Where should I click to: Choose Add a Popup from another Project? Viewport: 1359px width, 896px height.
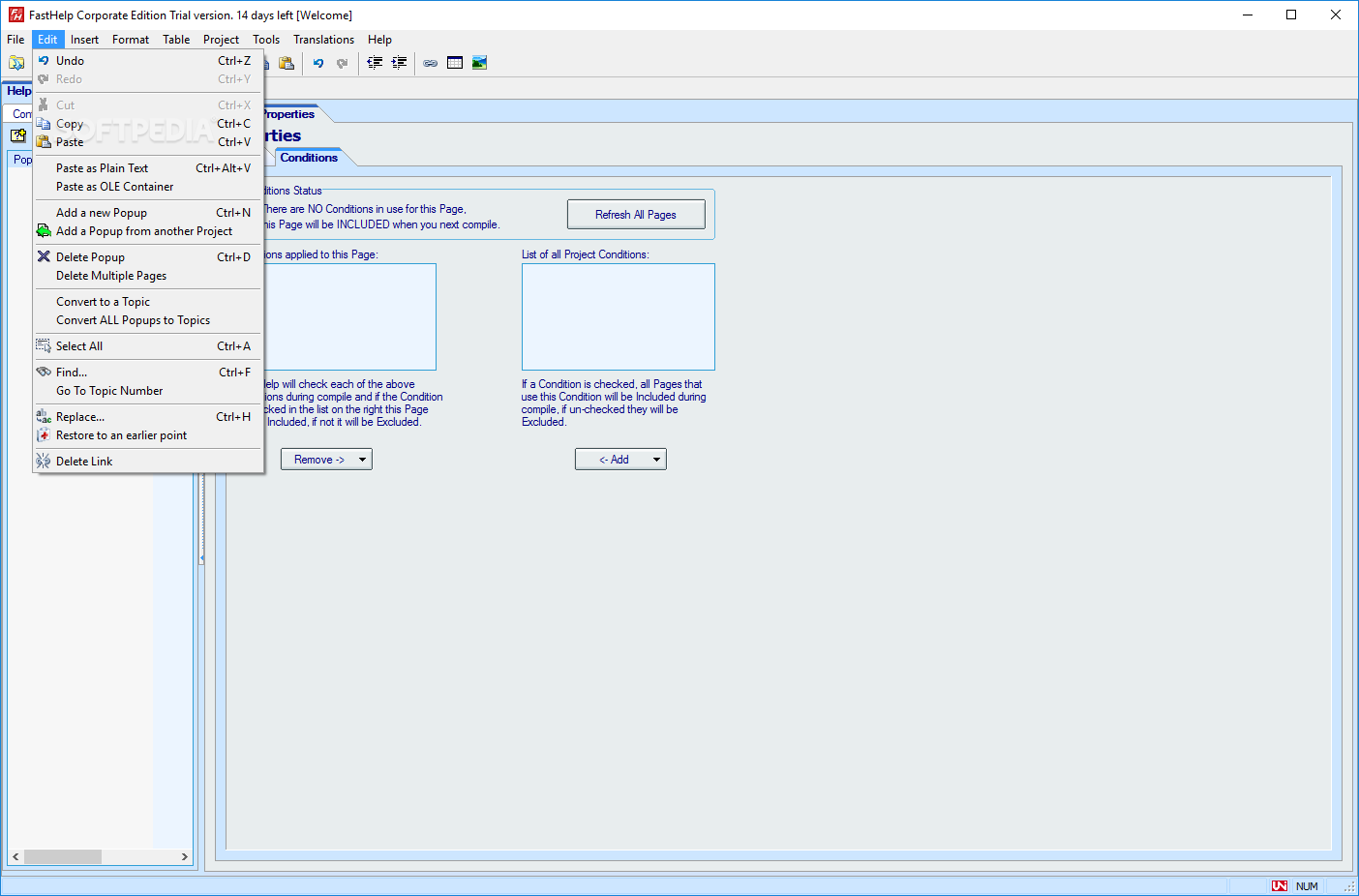click(148, 231)
